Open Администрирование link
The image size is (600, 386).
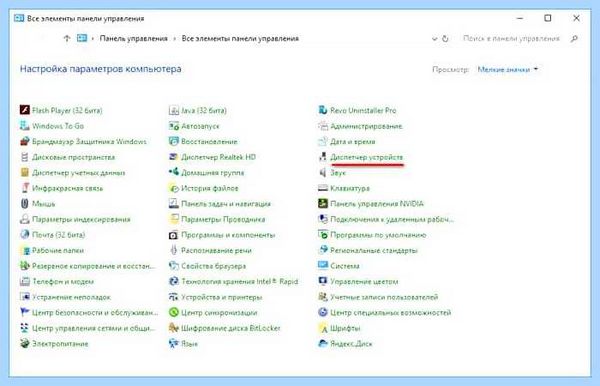pyautogui.click(x=366, y=126)
